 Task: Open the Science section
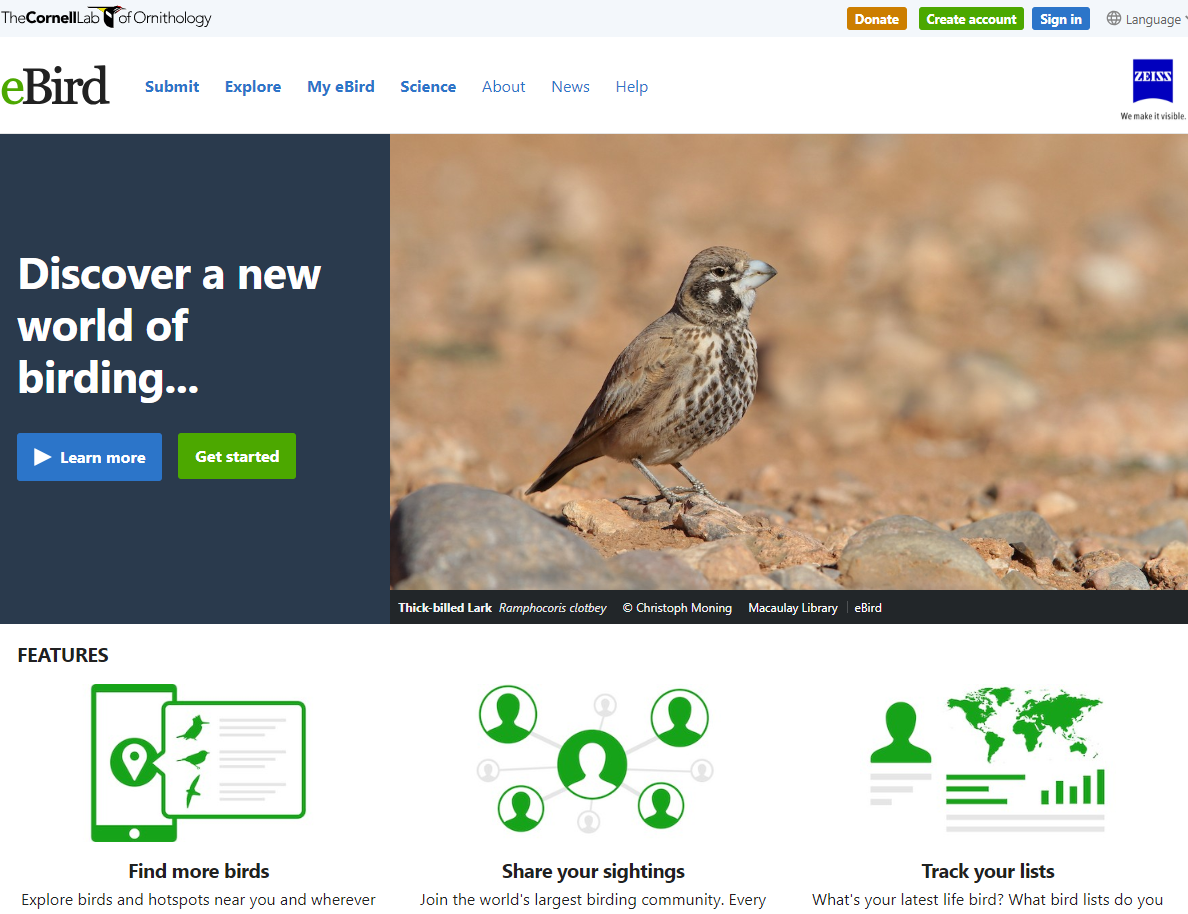tap(428, 86)
